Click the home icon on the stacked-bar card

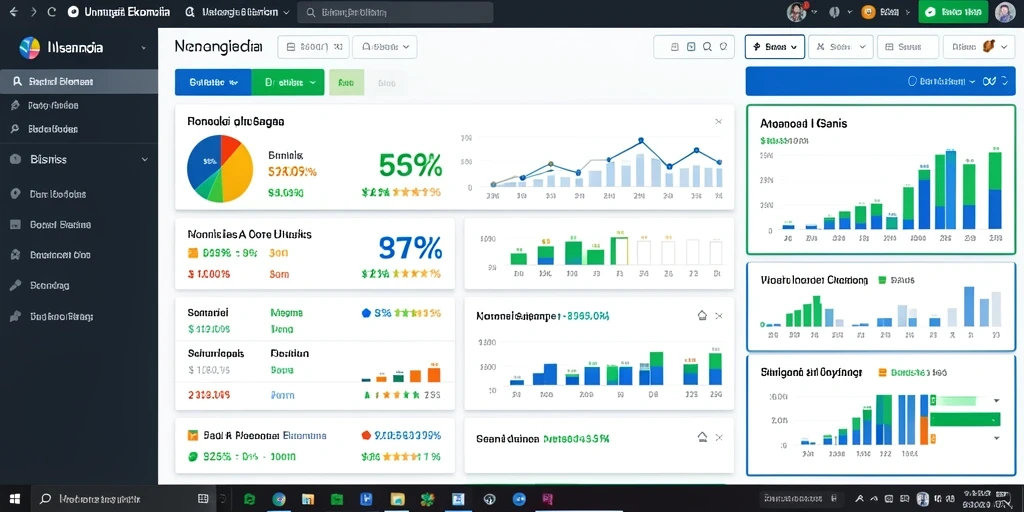point(702,316)
